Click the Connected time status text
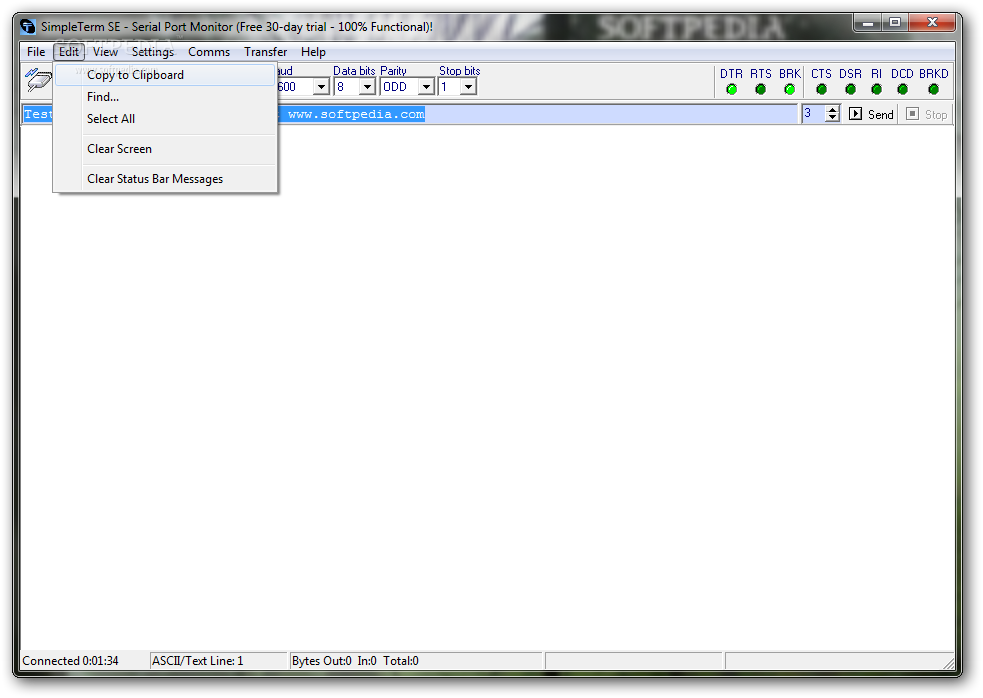983x698 pixels. point(70,661)
